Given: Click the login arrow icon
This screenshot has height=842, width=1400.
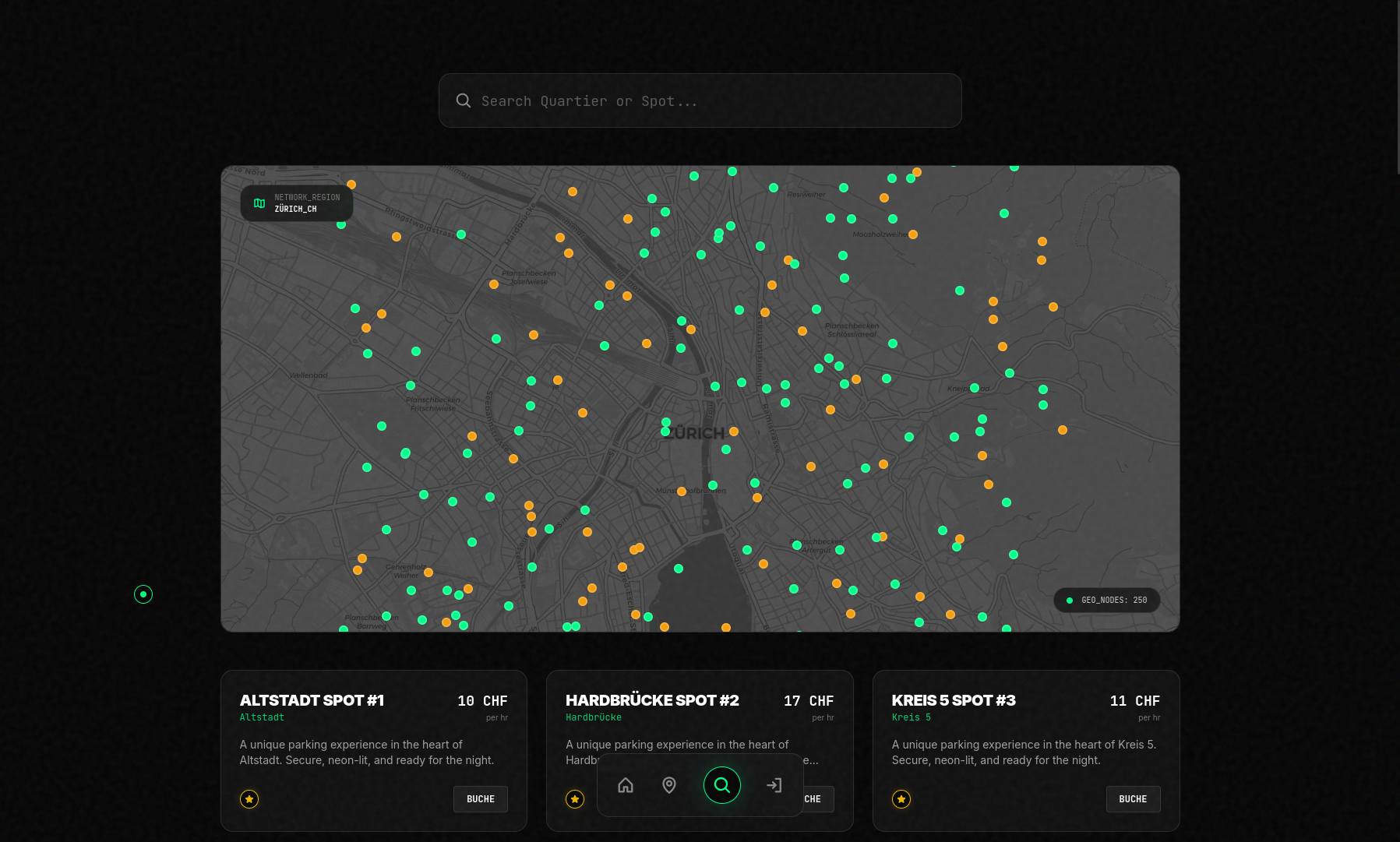Looking at the screenshot, I should point(774,785).
